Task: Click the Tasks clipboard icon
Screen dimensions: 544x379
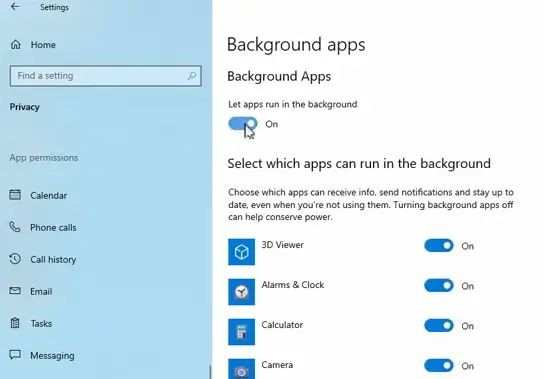Action: (x=15, y=323)
